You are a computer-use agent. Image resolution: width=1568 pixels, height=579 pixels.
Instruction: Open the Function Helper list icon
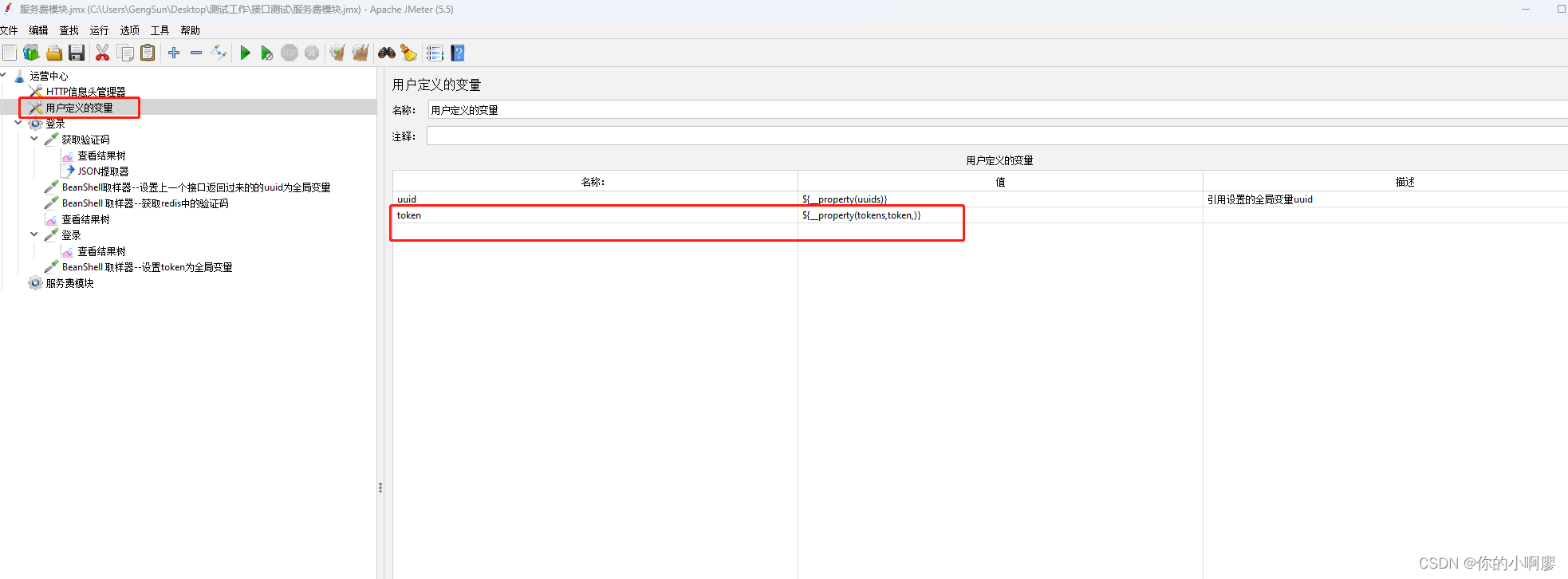coord(435,53)
